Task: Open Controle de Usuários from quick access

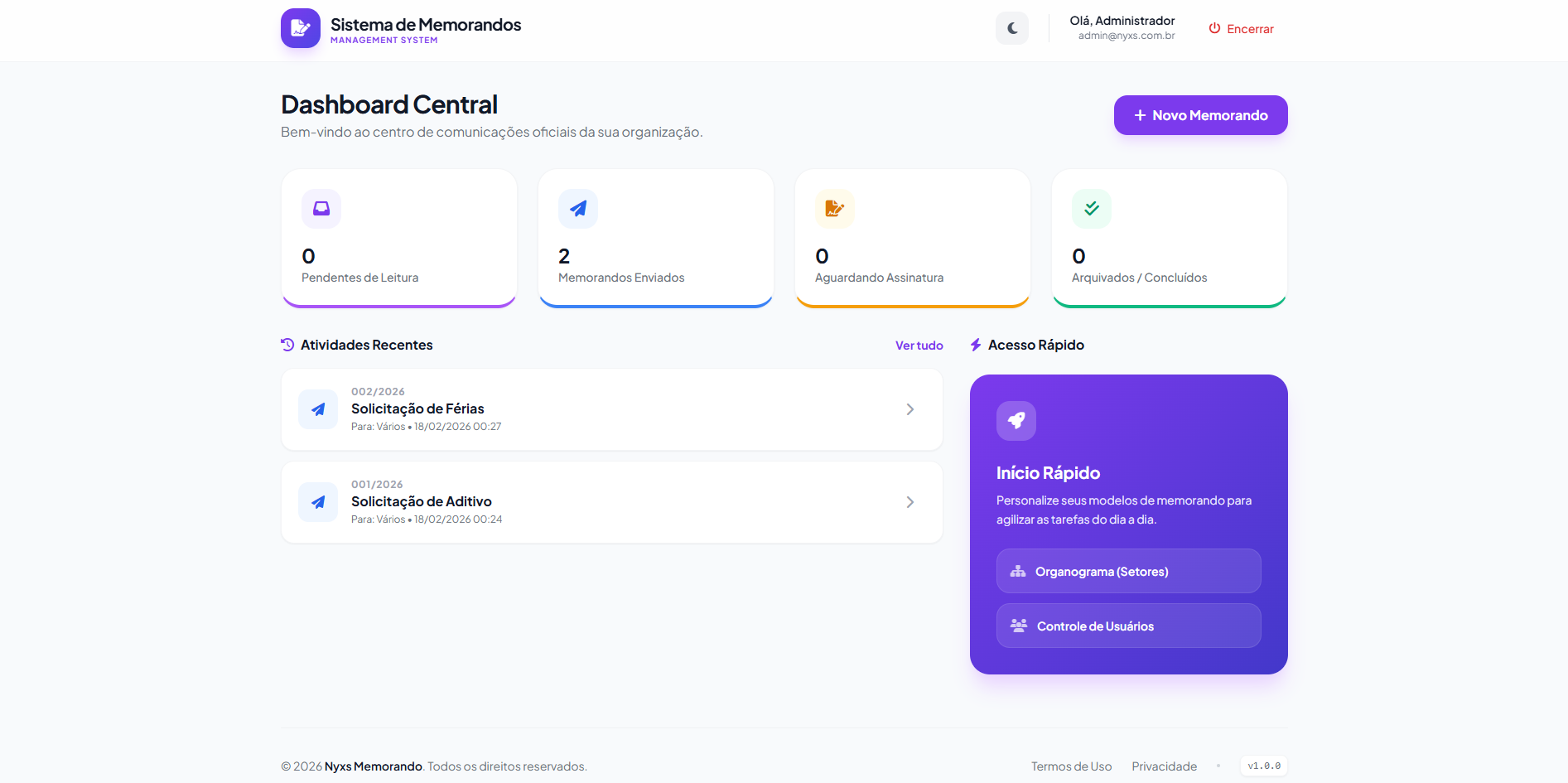Action: pyautogui.click(x=1128, y=626)
